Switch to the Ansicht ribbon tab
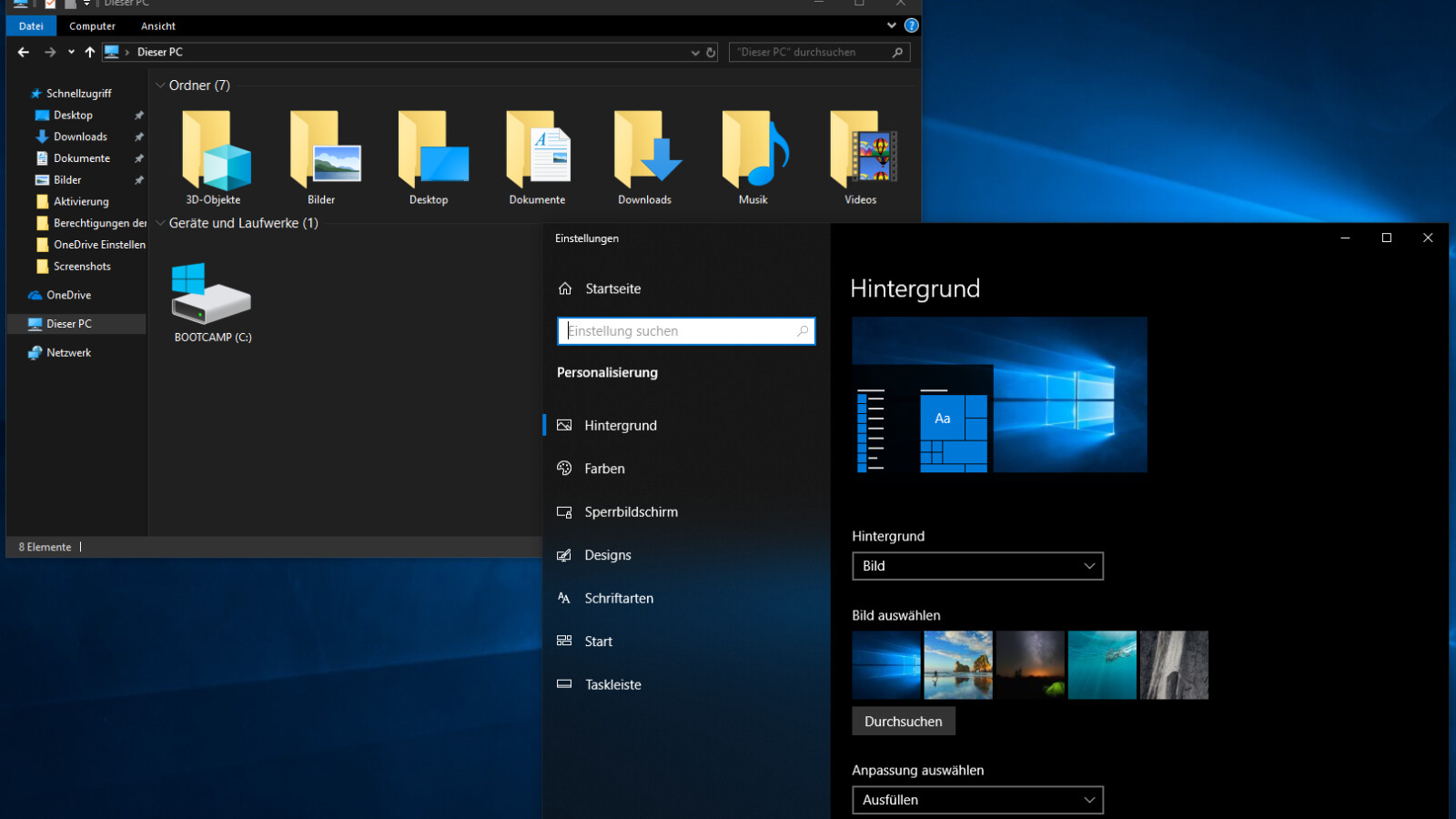This screenshot has height=819, width=1456. coord(158,25)
